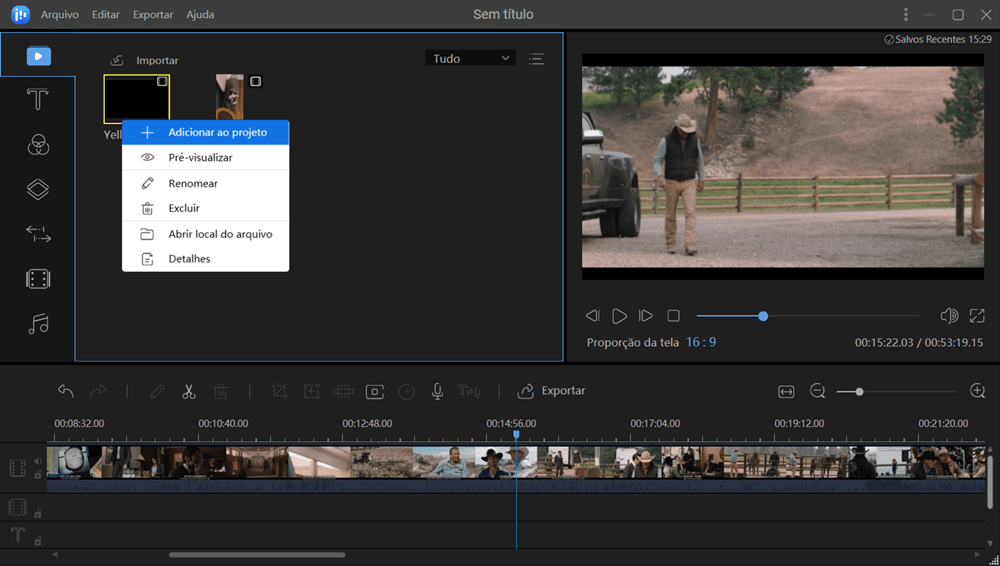Click the app logo icon in title bar
The width and height of the screenshot is (1000, 566).
20,14
